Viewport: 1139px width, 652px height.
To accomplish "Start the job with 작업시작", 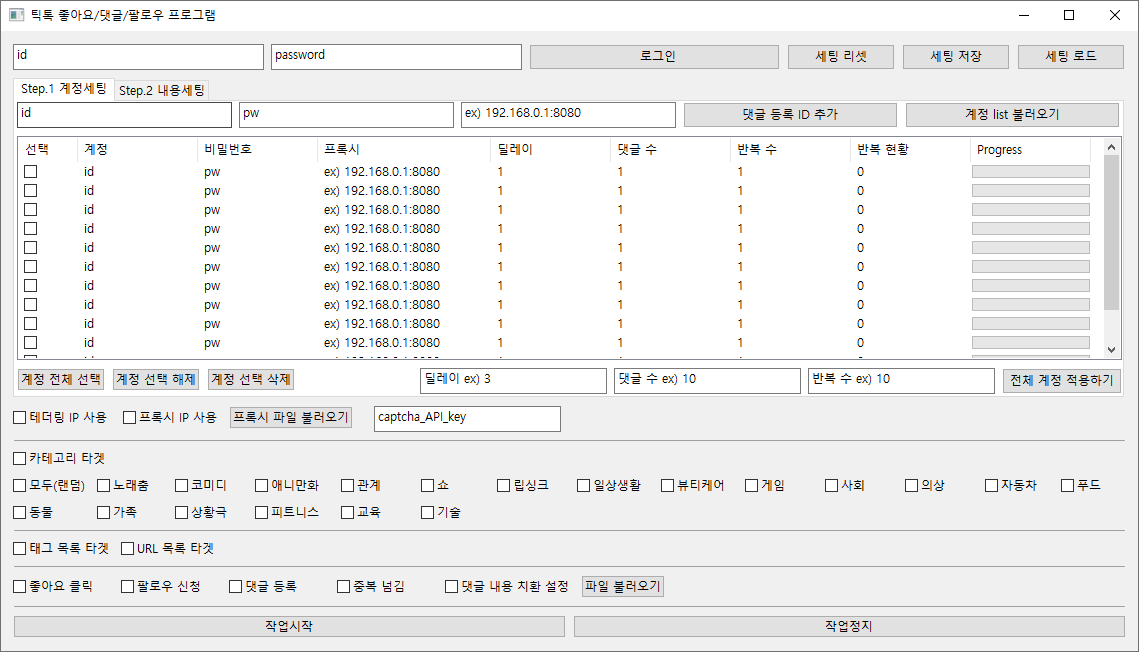I will (289, 627).
